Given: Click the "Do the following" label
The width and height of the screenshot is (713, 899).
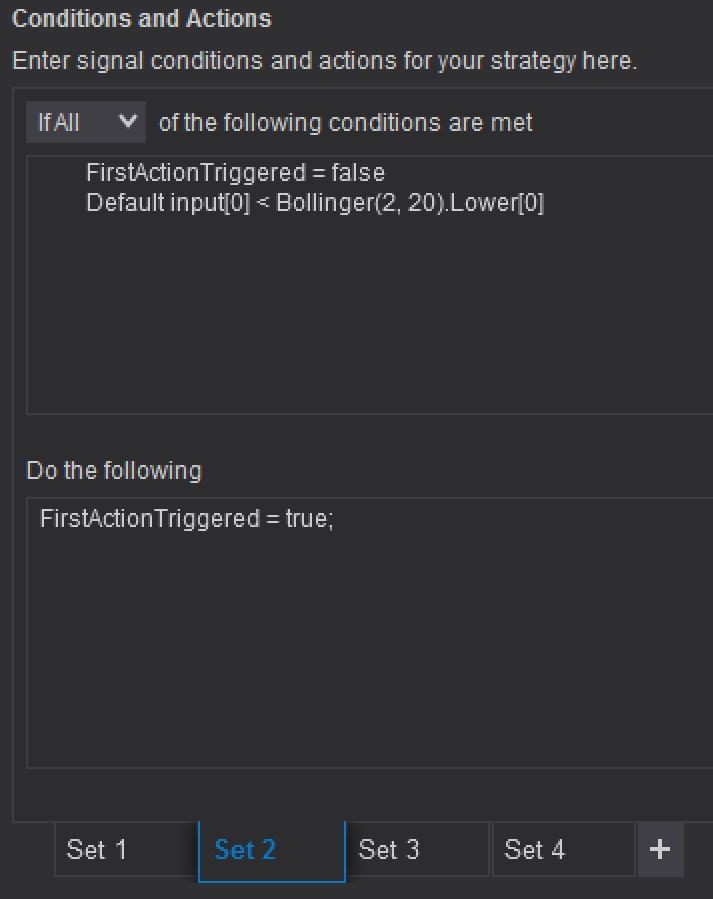Looking at the screenshot, I should coord(114,470).
